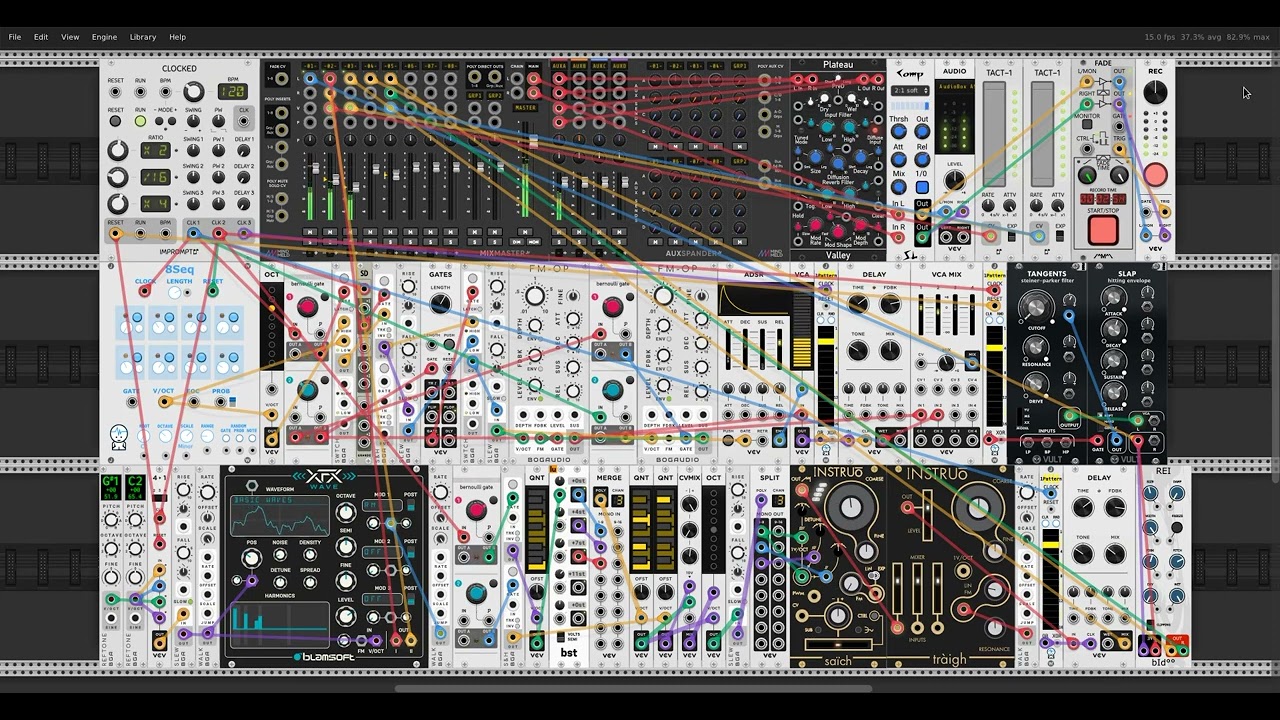Toggle the Clocked RUN button
Viewport: 1280px width, 720px height.
[x=140, y=121]
